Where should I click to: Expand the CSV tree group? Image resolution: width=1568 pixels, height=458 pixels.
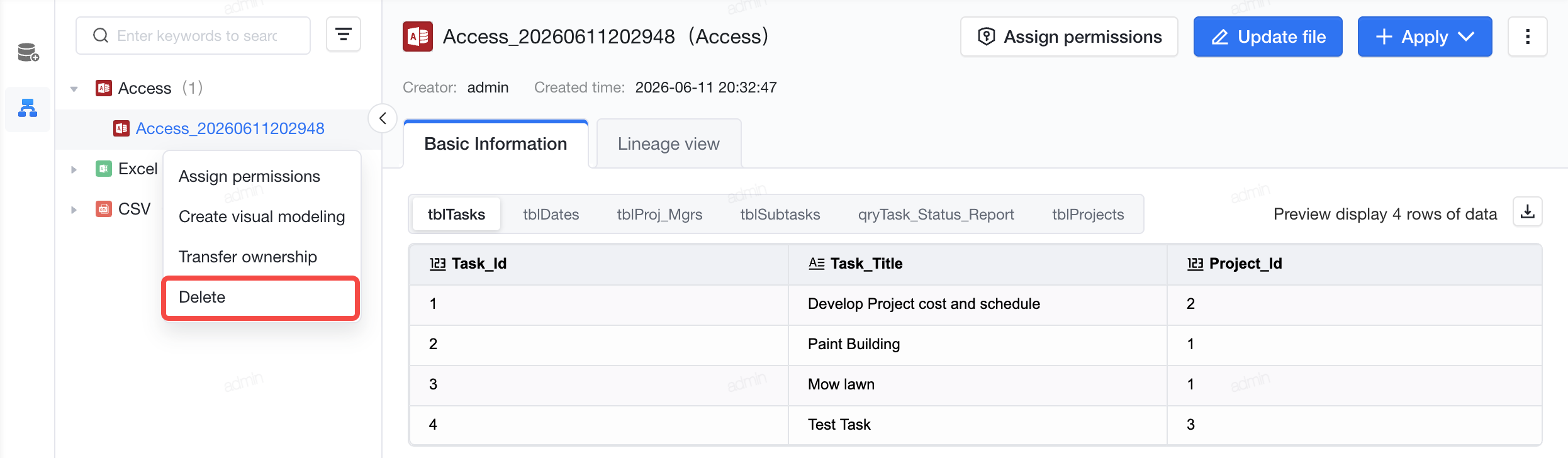(74, 209)
